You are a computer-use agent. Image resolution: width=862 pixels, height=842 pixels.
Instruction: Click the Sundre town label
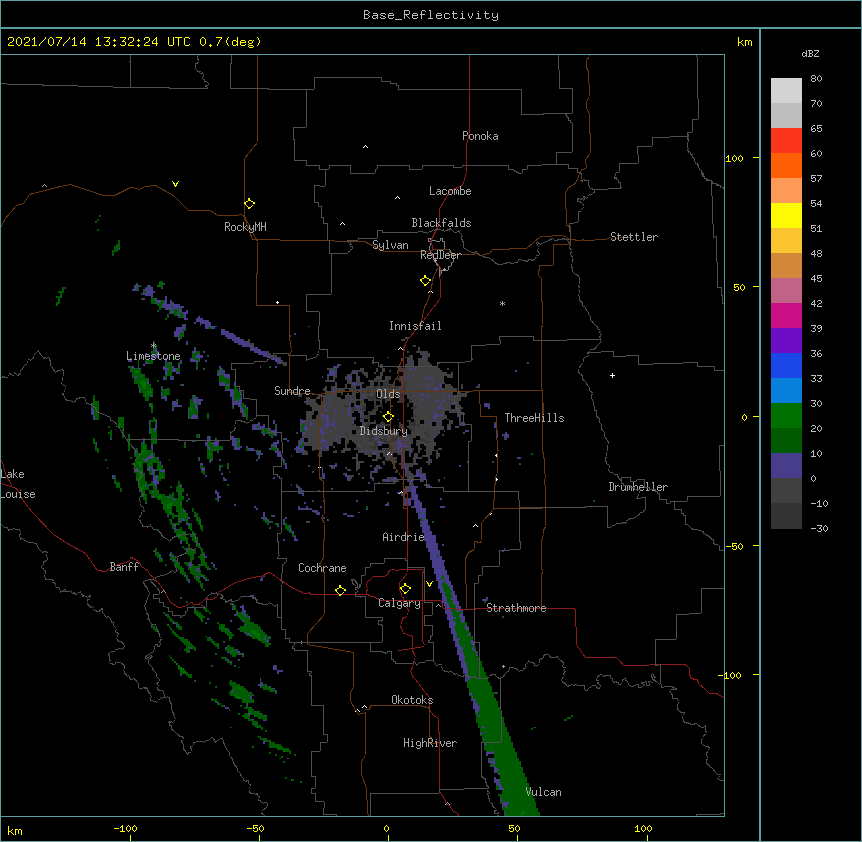292,391
